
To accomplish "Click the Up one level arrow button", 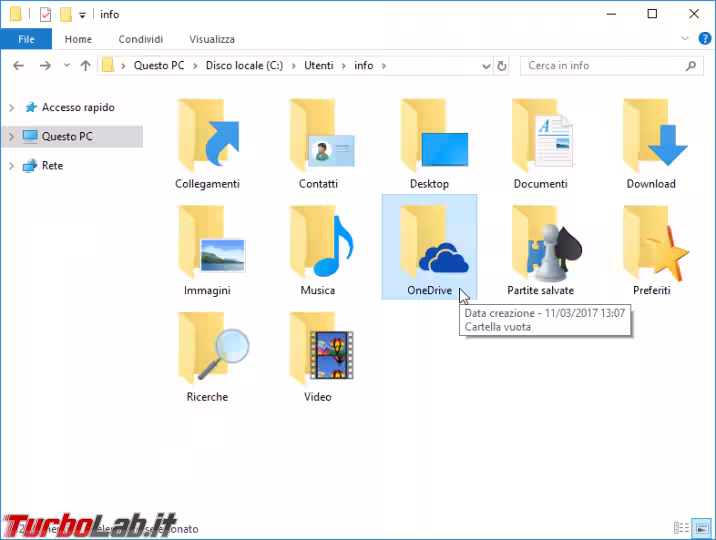I will [85, 66].
